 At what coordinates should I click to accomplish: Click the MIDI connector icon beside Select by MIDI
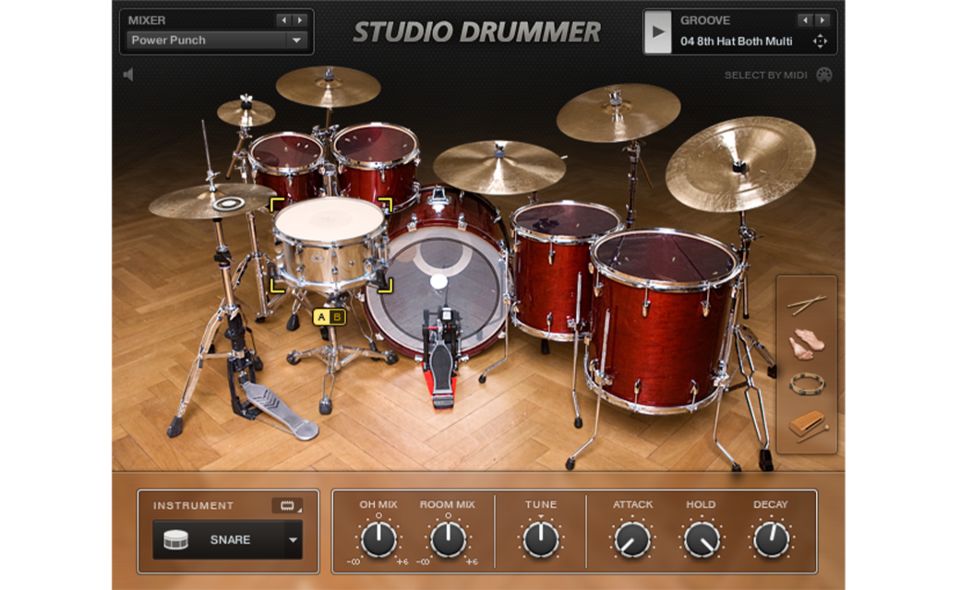point(824,75)
